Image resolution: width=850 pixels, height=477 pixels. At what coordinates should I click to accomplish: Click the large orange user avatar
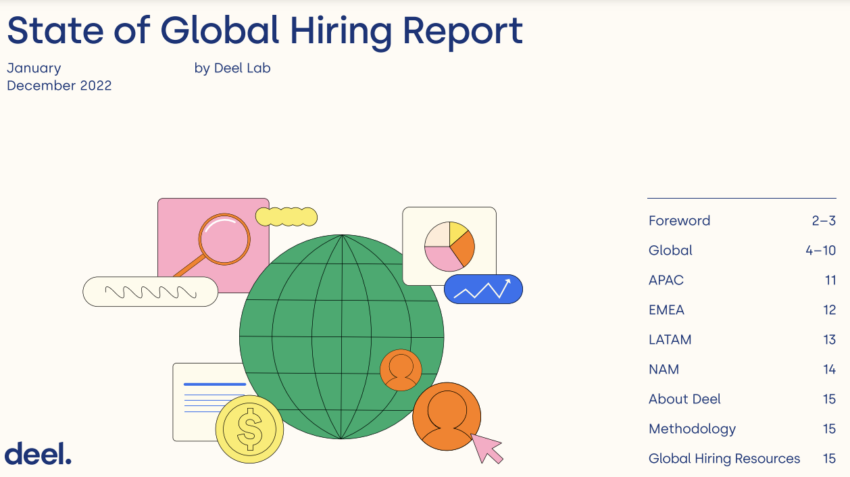pyautogui.click(x=446, y=416)
